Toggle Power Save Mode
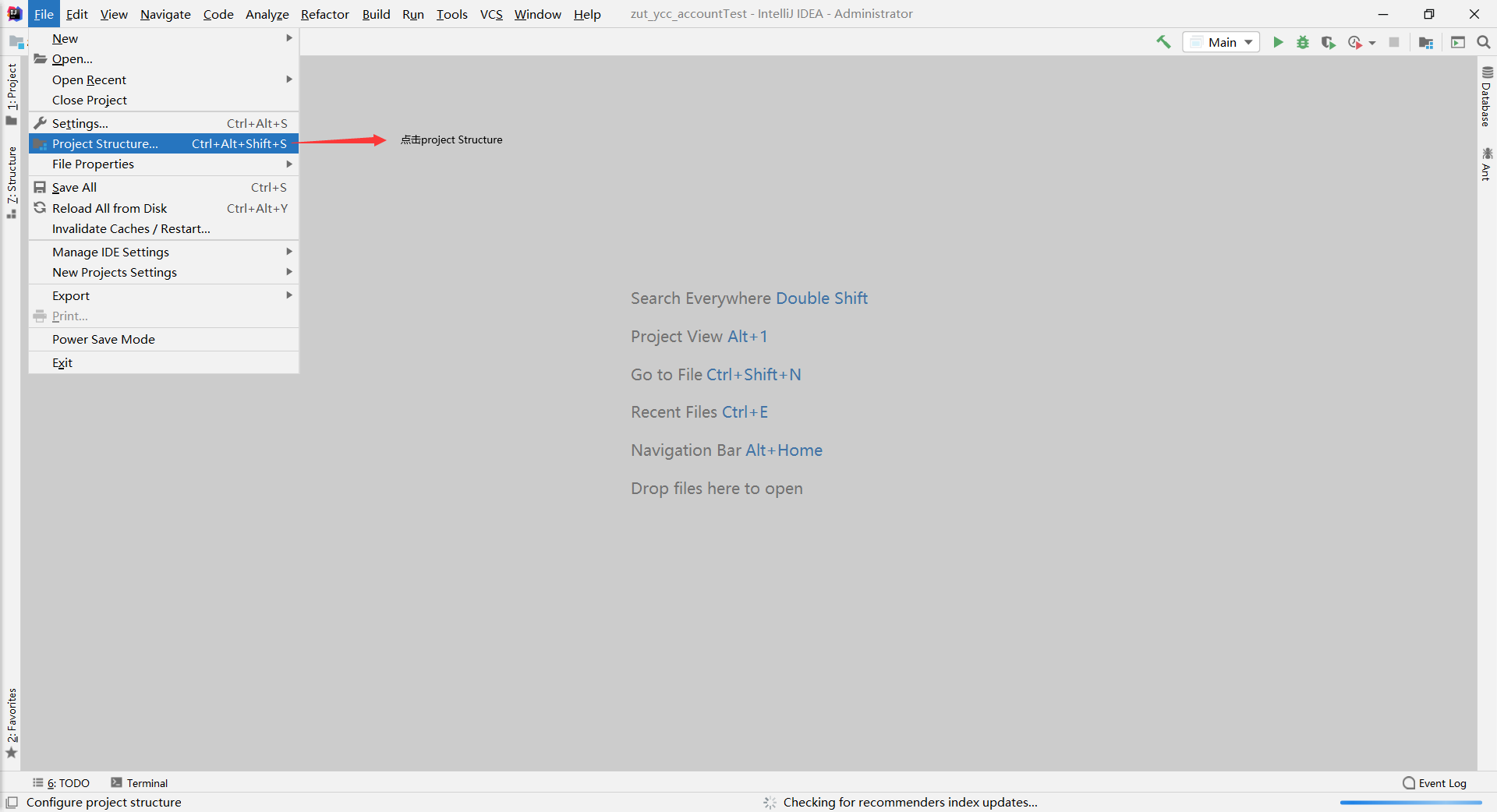1497x812 pixels. (164, 339)
